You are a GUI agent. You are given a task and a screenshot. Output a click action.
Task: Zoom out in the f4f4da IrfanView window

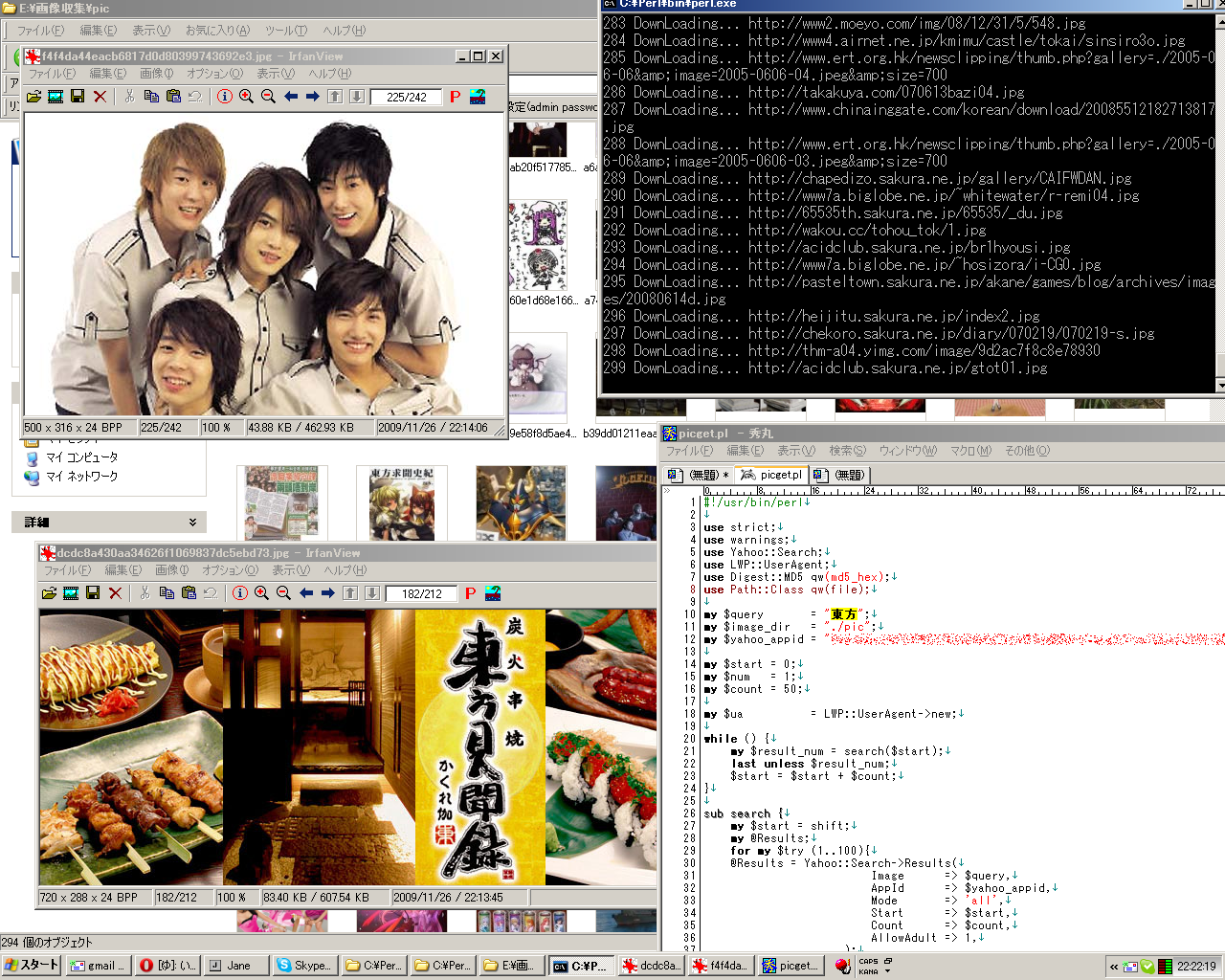[x=268, y=97]
